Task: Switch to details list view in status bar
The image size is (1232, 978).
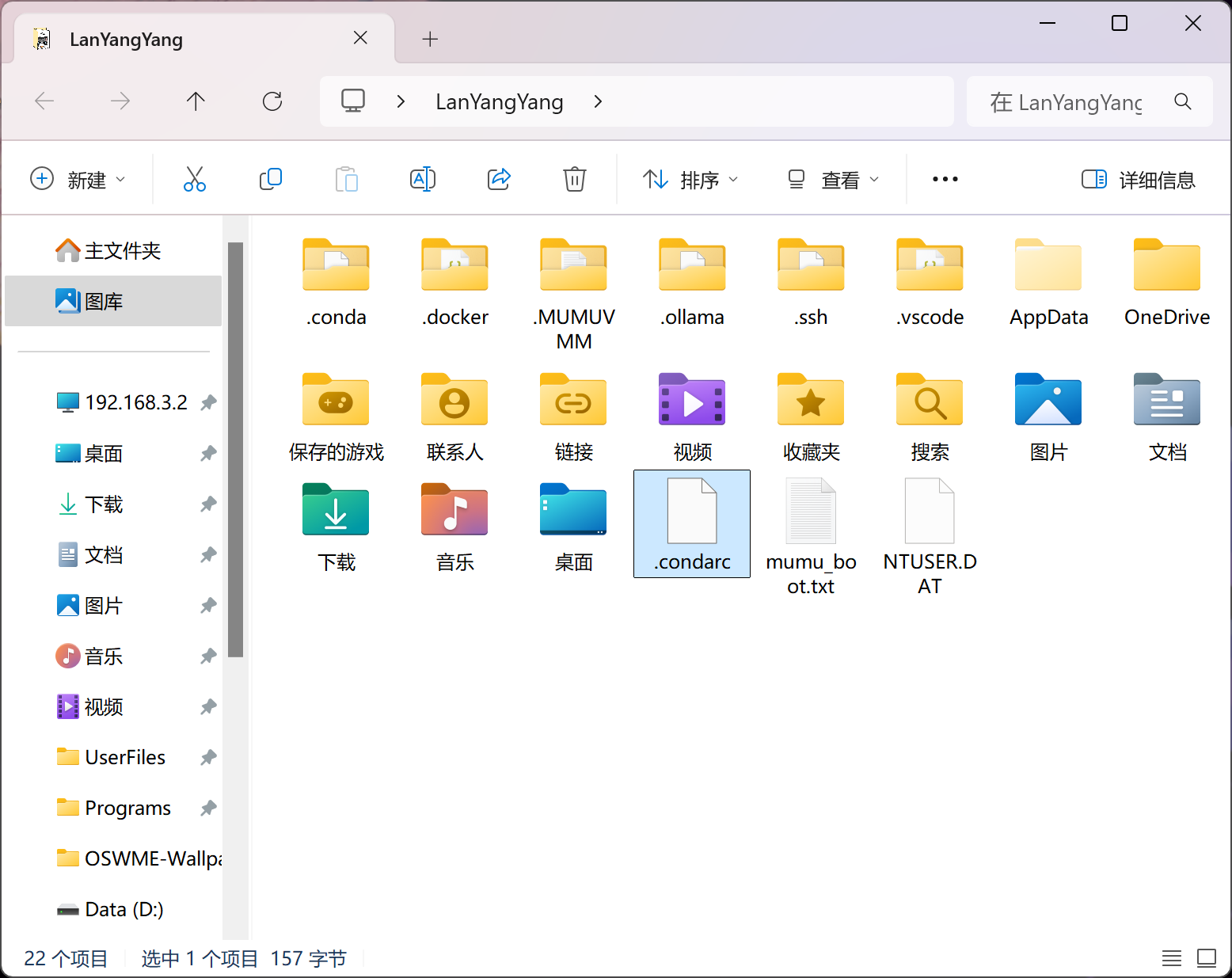Action: point(1171,958)
